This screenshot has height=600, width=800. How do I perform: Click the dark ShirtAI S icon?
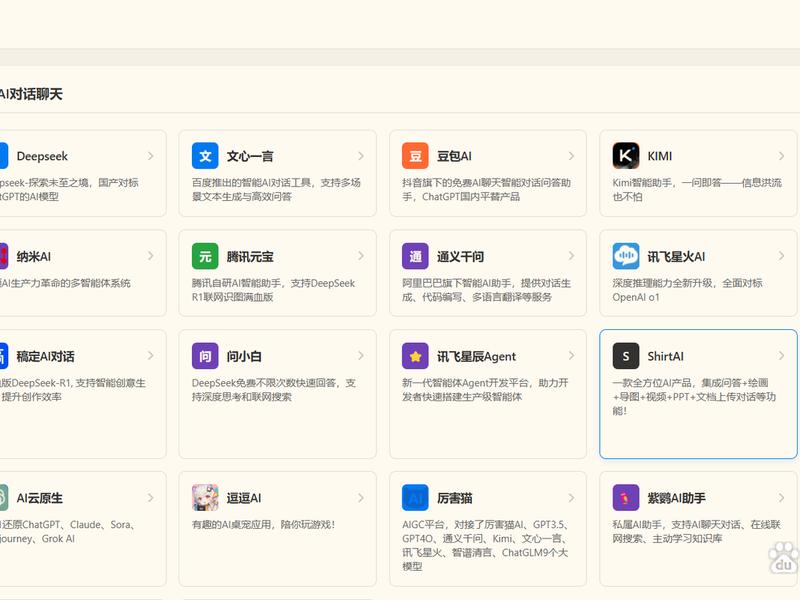pyautogui.click(x=626, y=356)
